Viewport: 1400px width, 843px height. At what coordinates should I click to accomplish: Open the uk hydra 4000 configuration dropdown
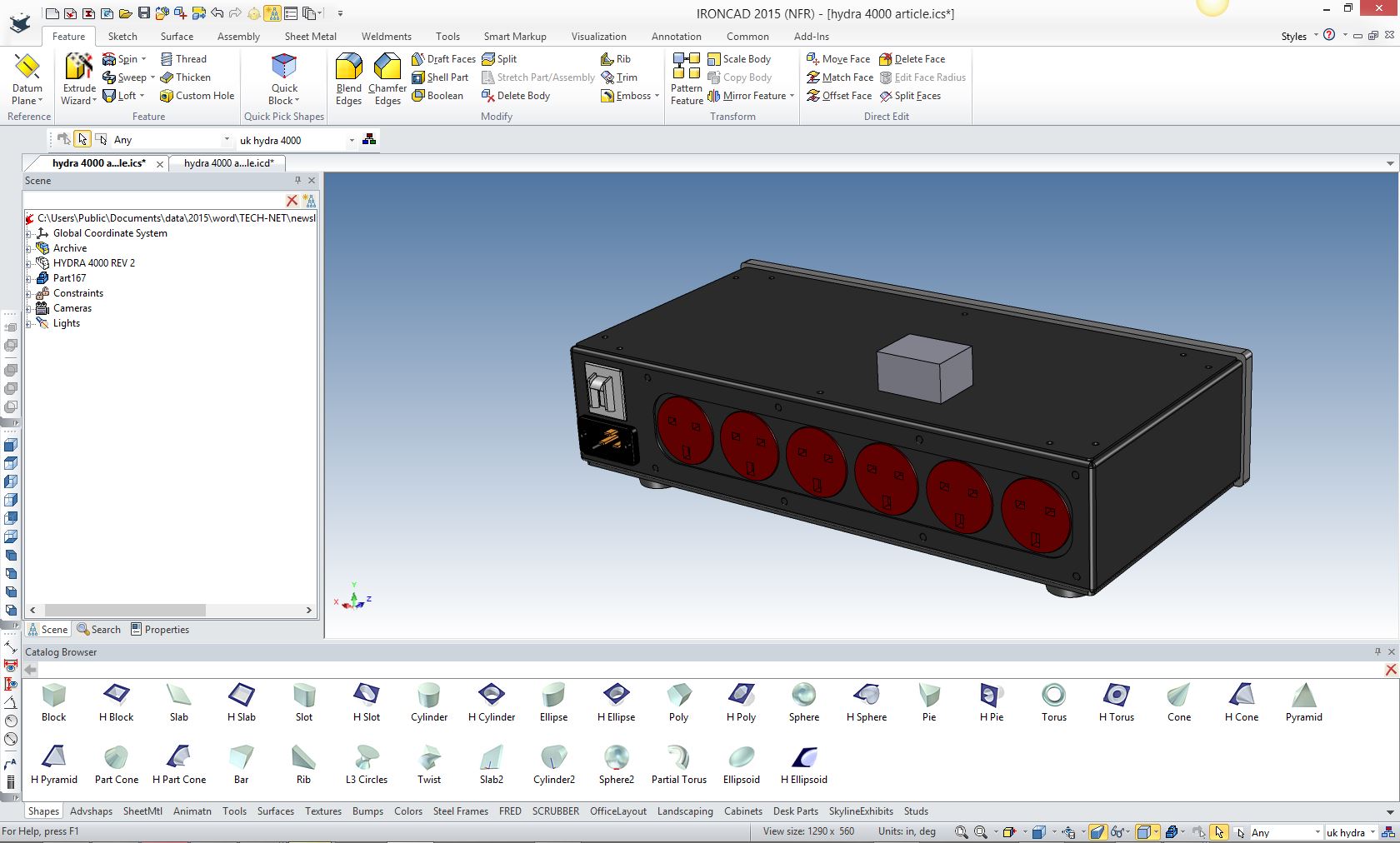351,140
